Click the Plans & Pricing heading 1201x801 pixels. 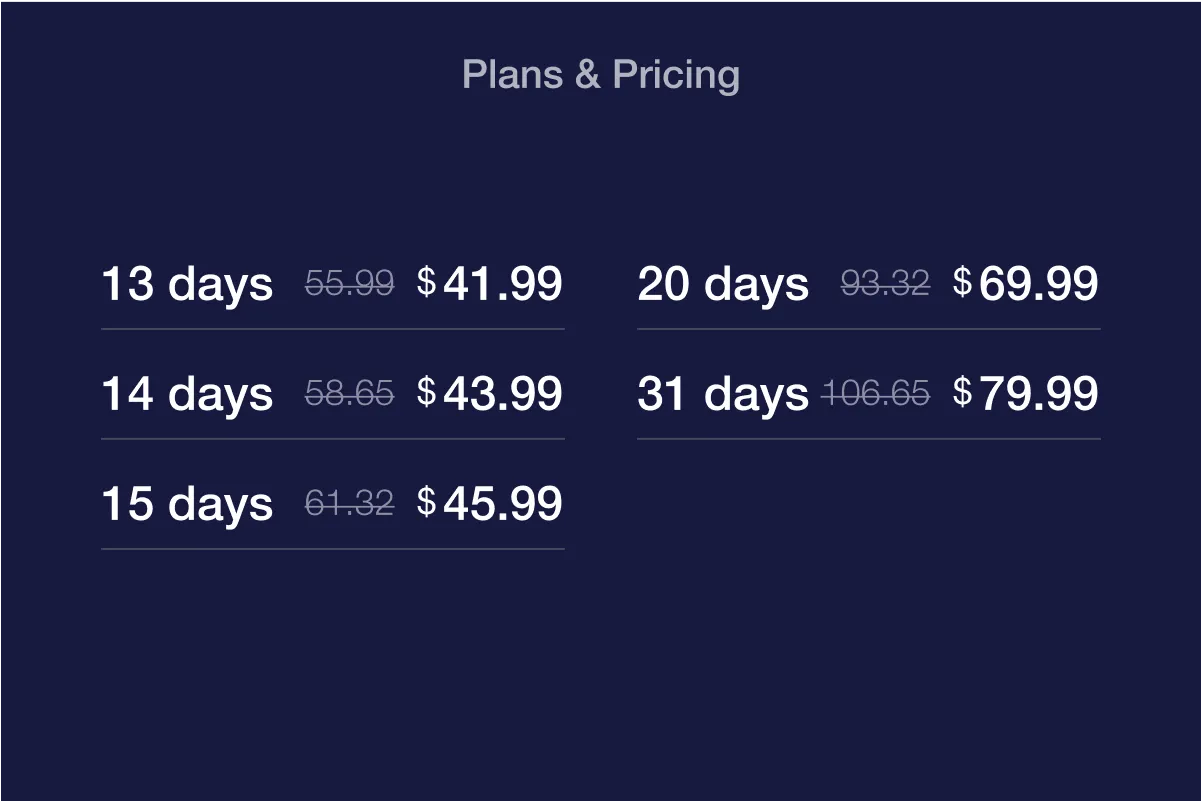pos(601,75)
